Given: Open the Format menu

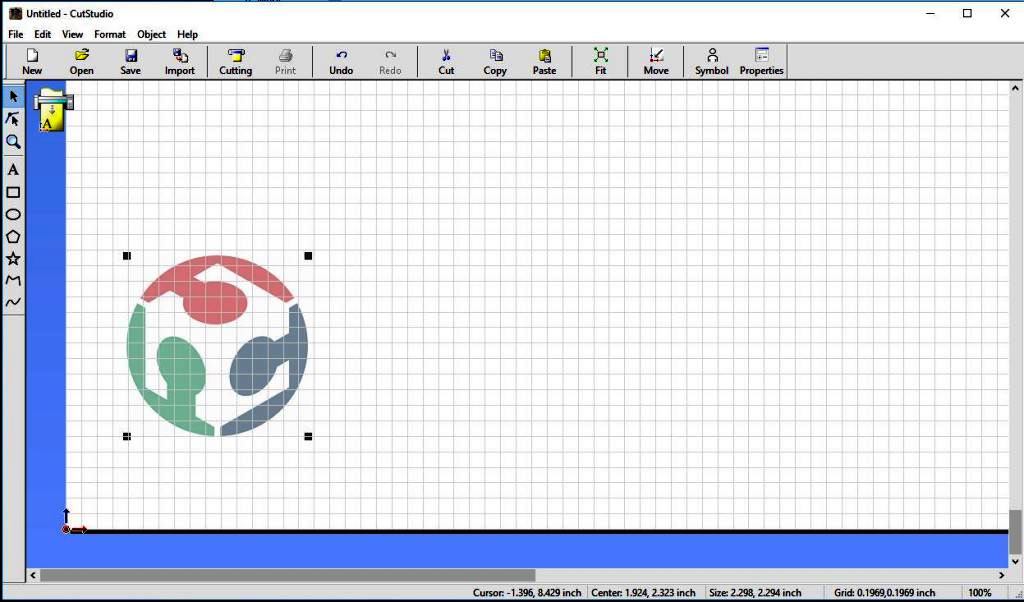Looking at the screenshot, I should pyautogui.click(x=110, y=34).
